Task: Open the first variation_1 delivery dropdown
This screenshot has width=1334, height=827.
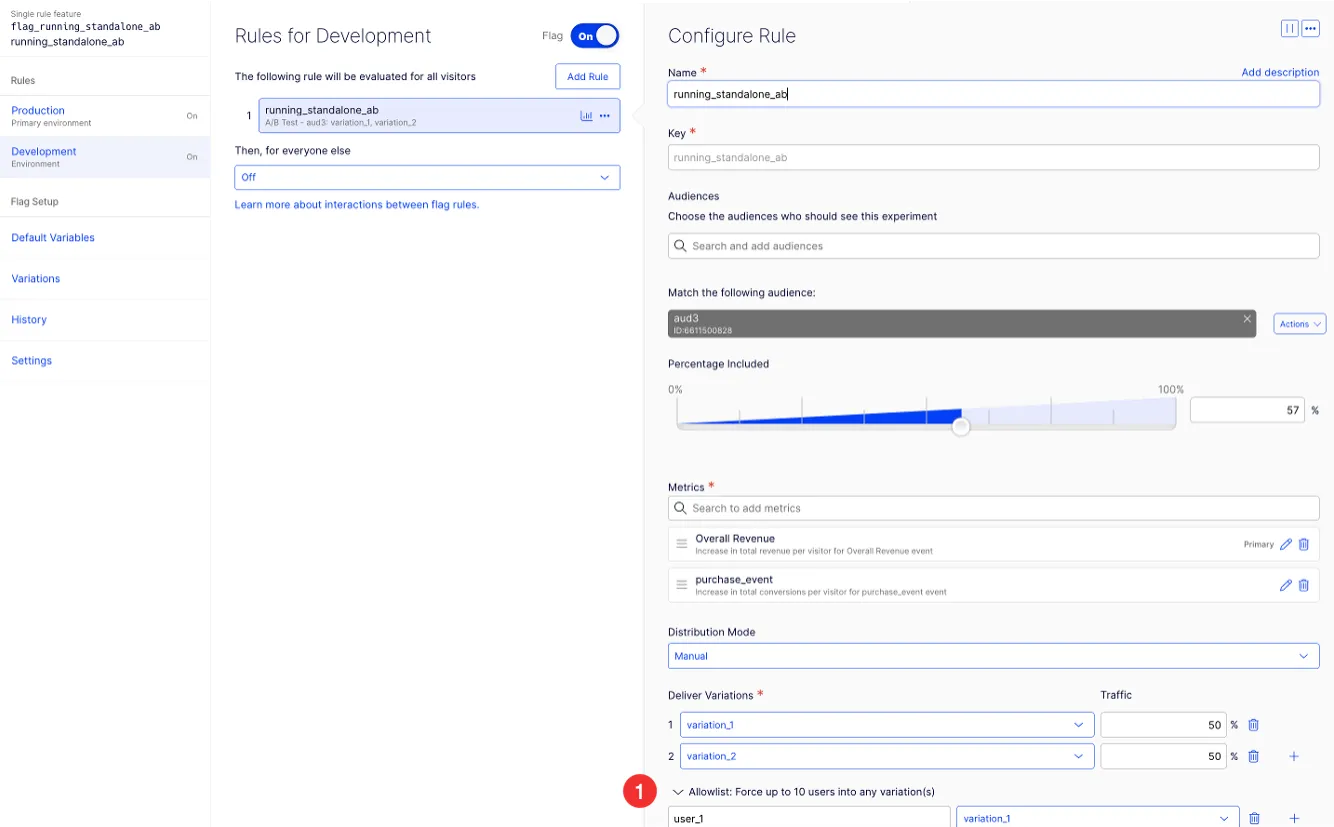Action: pyautogui.click(x=887, y=725)
